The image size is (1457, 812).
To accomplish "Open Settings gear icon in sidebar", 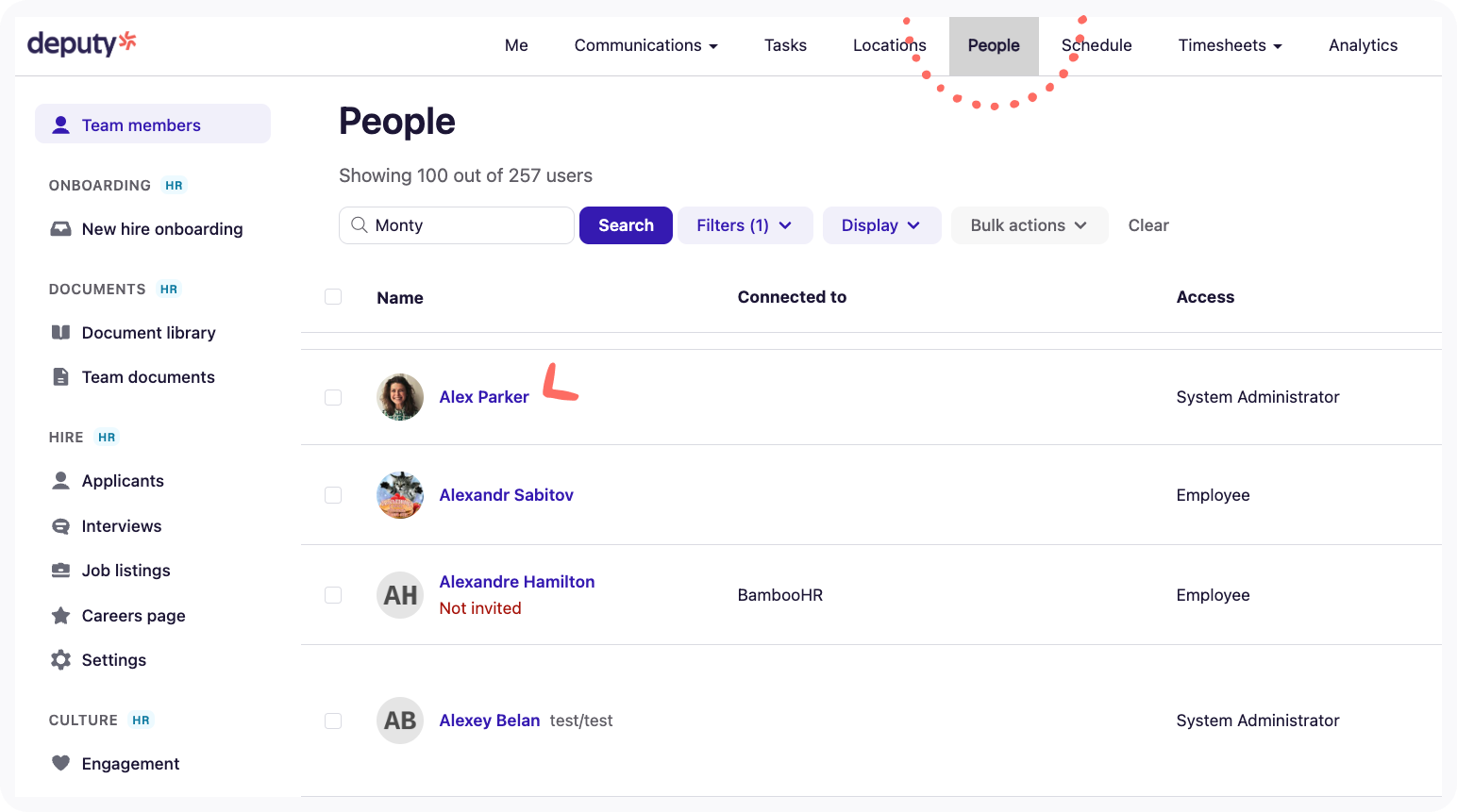I will 60,660.
